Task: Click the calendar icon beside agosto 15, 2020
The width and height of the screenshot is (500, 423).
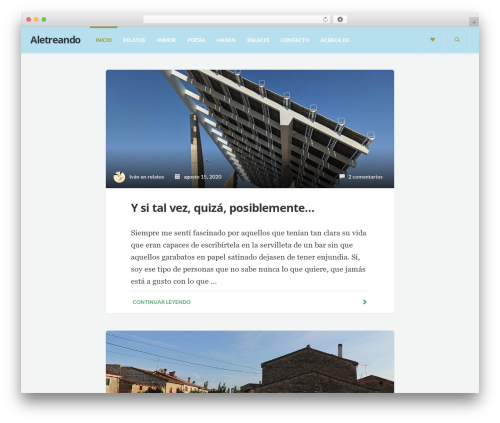Action: (177, 177)
